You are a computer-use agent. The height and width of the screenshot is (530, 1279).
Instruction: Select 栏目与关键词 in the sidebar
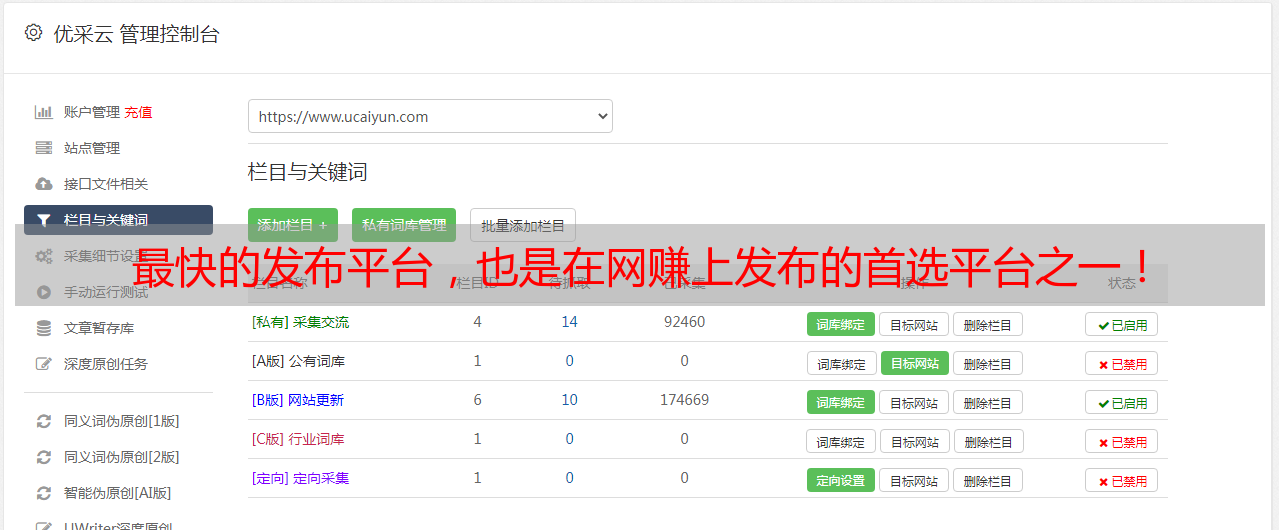coord(118,220)
